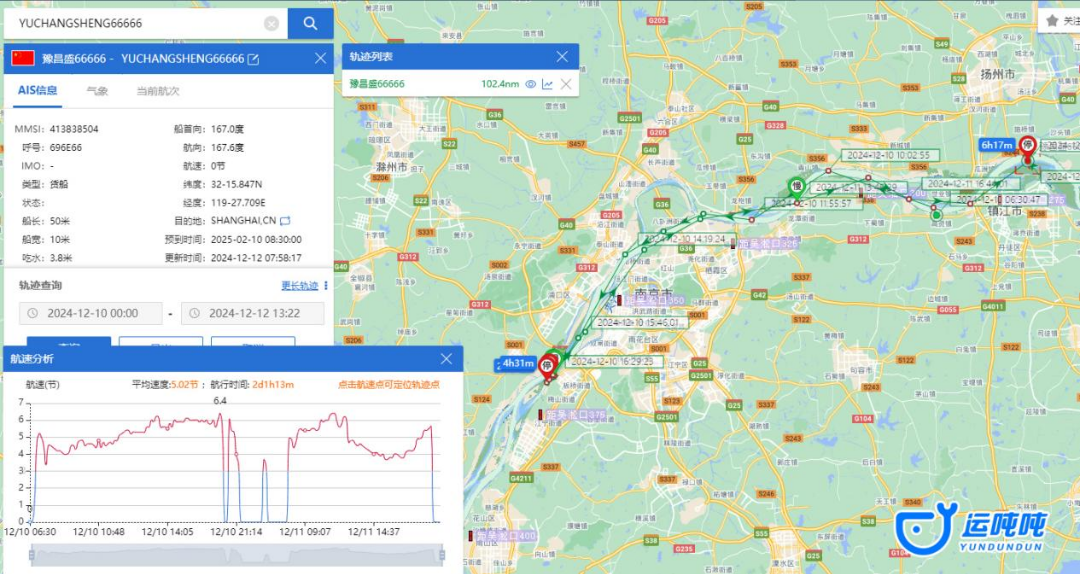Click the magnifier search button
The image size is (1080, 574).
click(x=310, y=23)
